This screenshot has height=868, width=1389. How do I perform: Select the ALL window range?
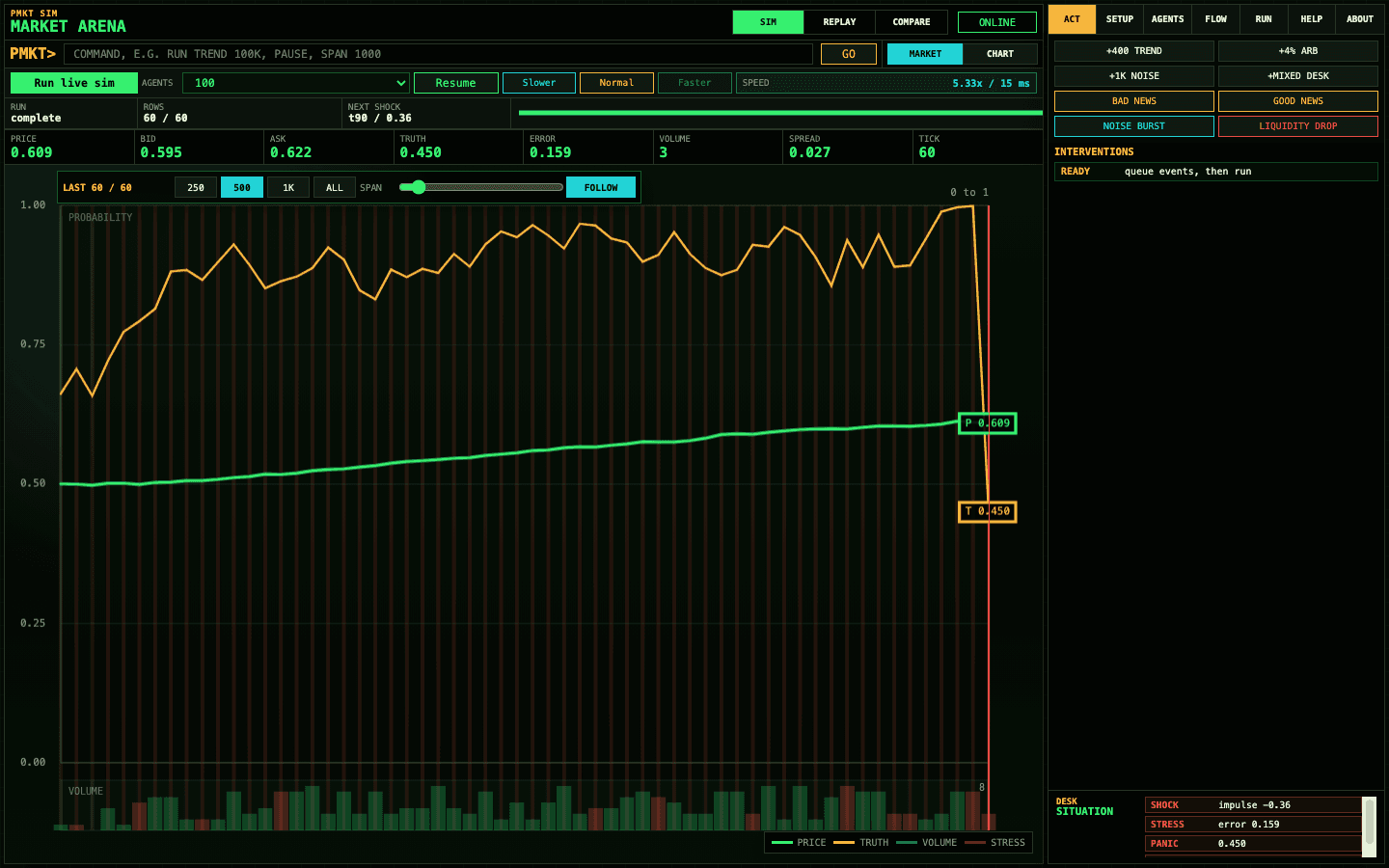[335, 187]
